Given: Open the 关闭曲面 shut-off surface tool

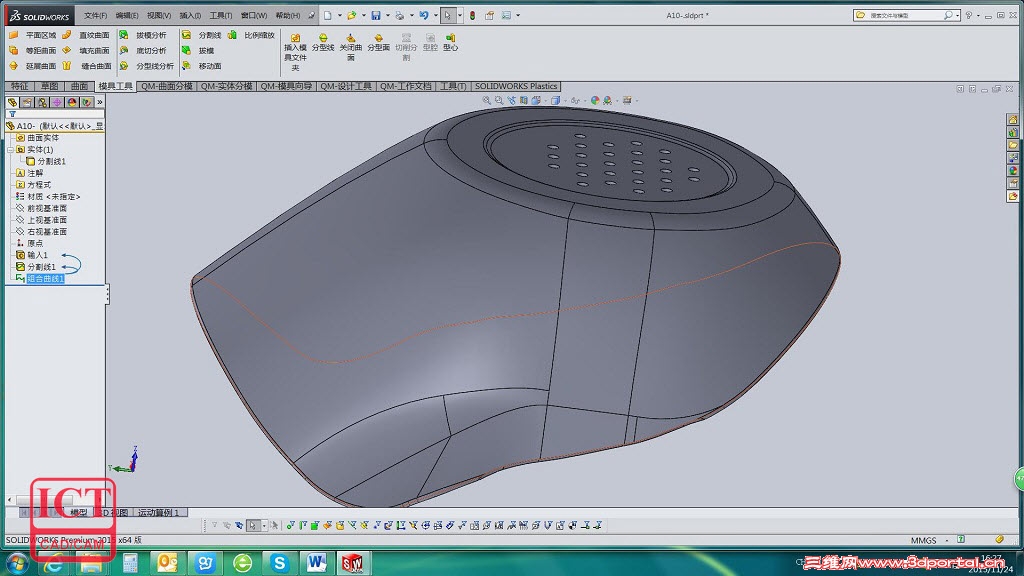Looking at the screenshot, I should coord(350,41).
